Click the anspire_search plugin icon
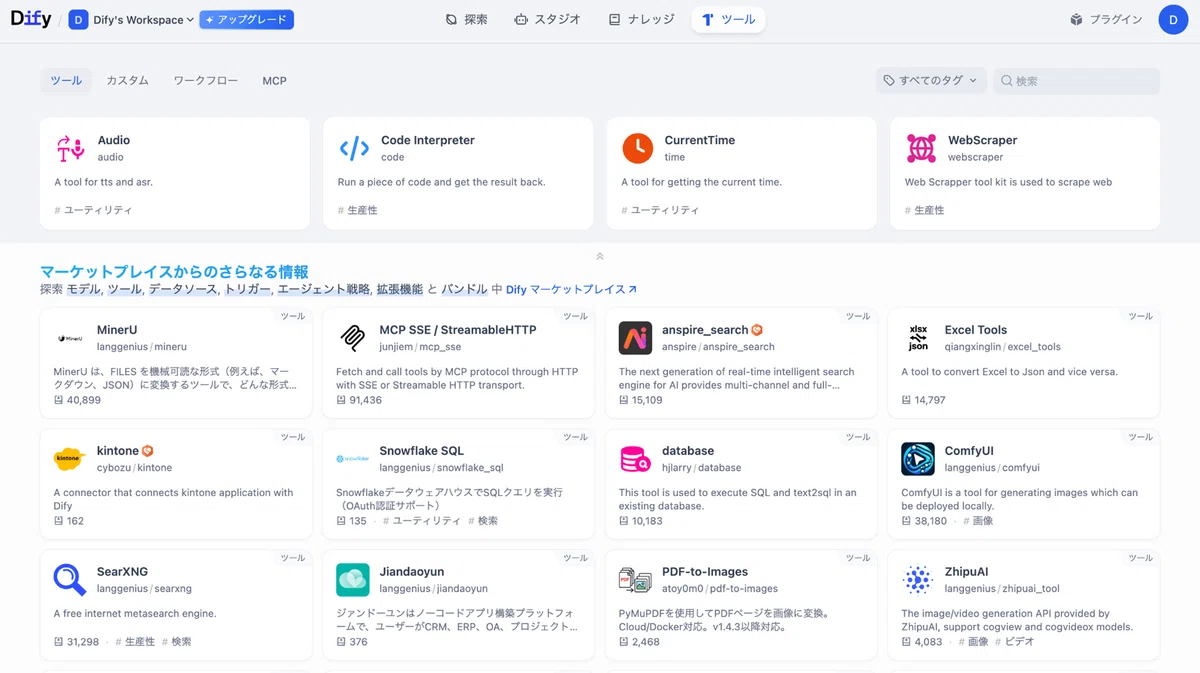The image size is (1200, 673). click(x=635, y=338)
